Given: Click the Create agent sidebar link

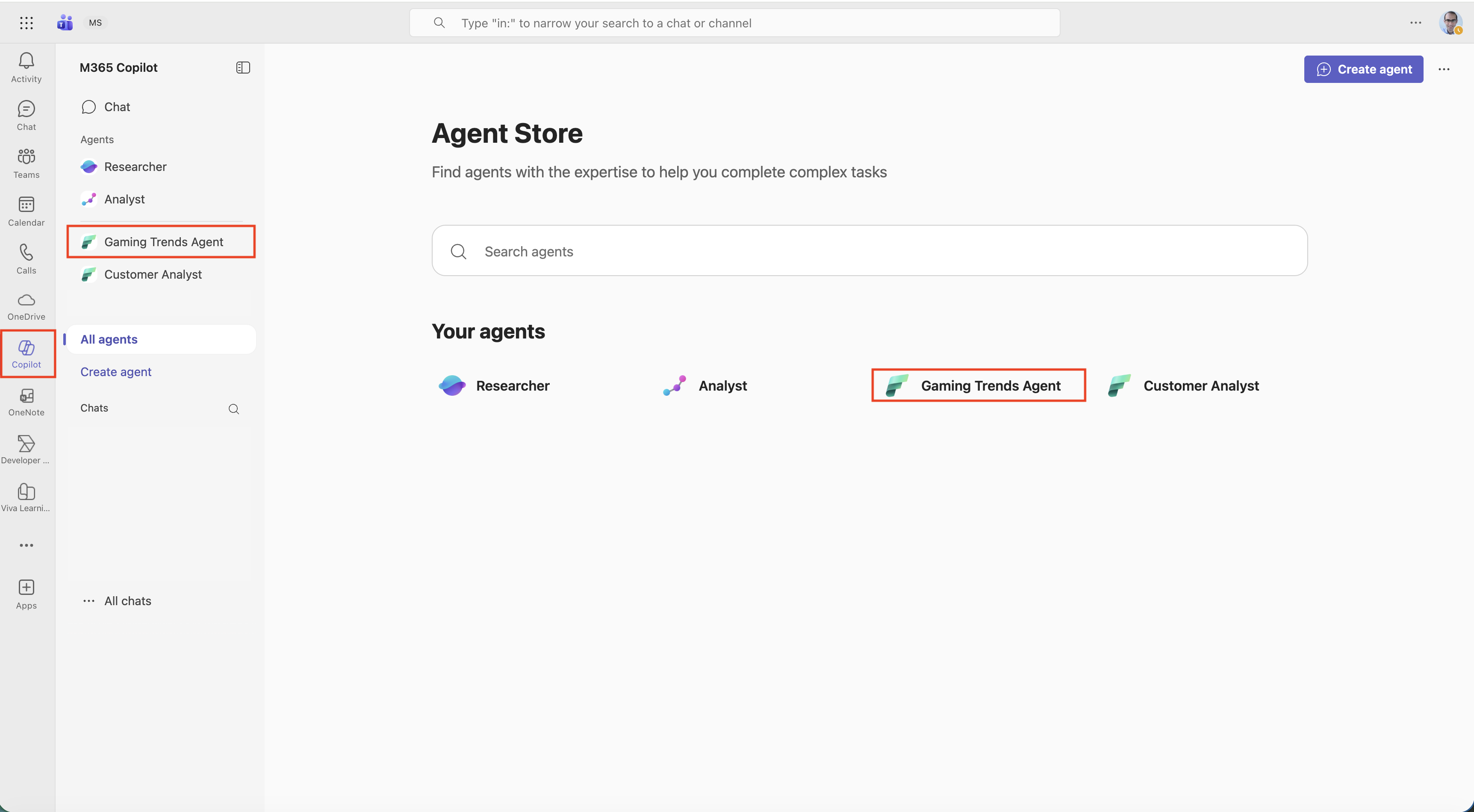Looking at the screenshot, I should click(x=115, y=372).
